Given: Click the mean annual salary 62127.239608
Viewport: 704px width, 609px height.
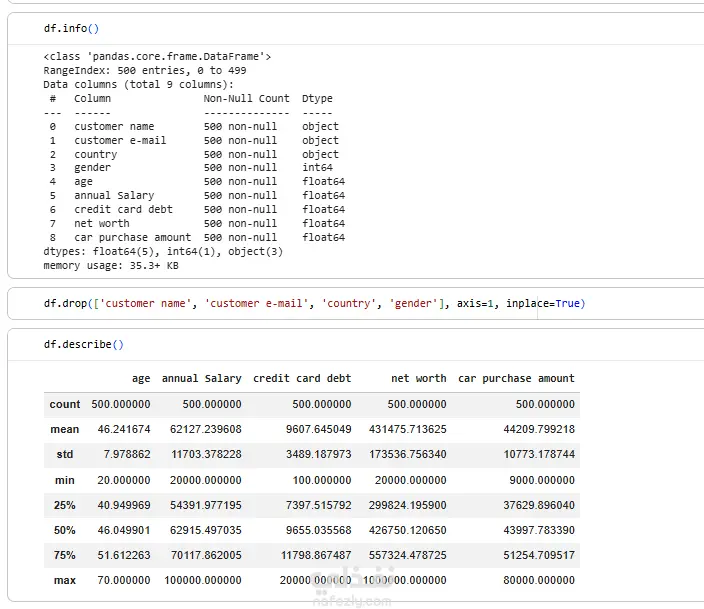Looking at the screenshot, I should [206, 429].
